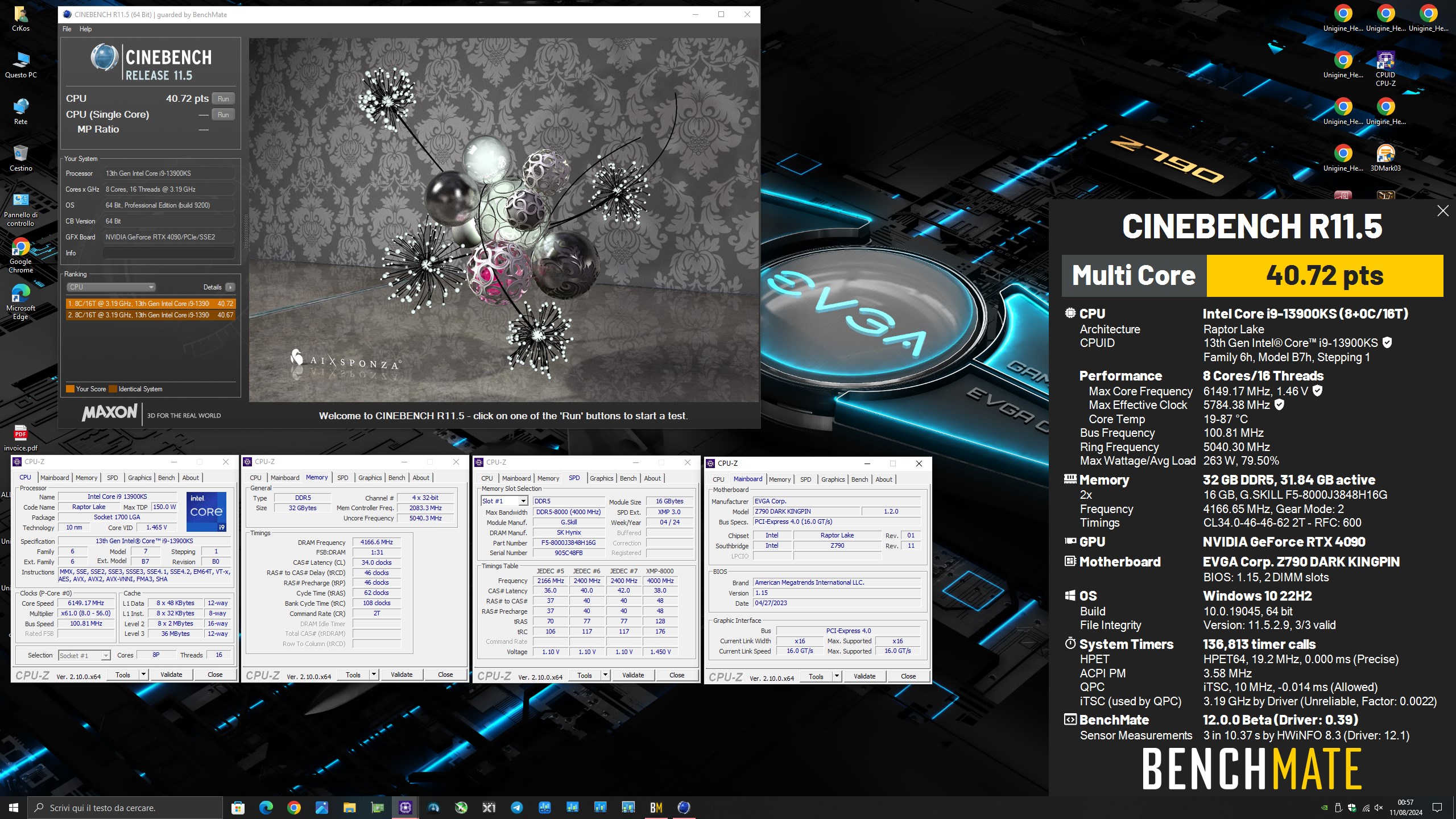Viewport: 1456px width, 819px height.
Task: Select the second ranking entry scoring 40.67
Action: click(x=151, y=315)
